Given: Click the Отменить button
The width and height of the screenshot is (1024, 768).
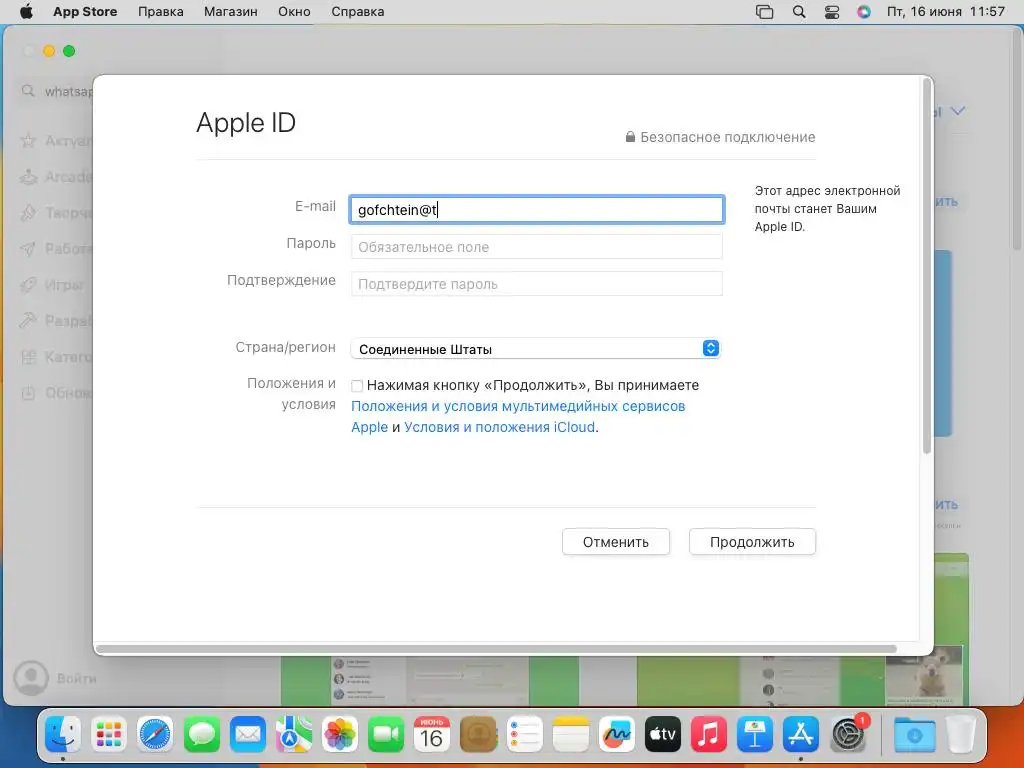Looking at the screenshot, I should 616,542.
